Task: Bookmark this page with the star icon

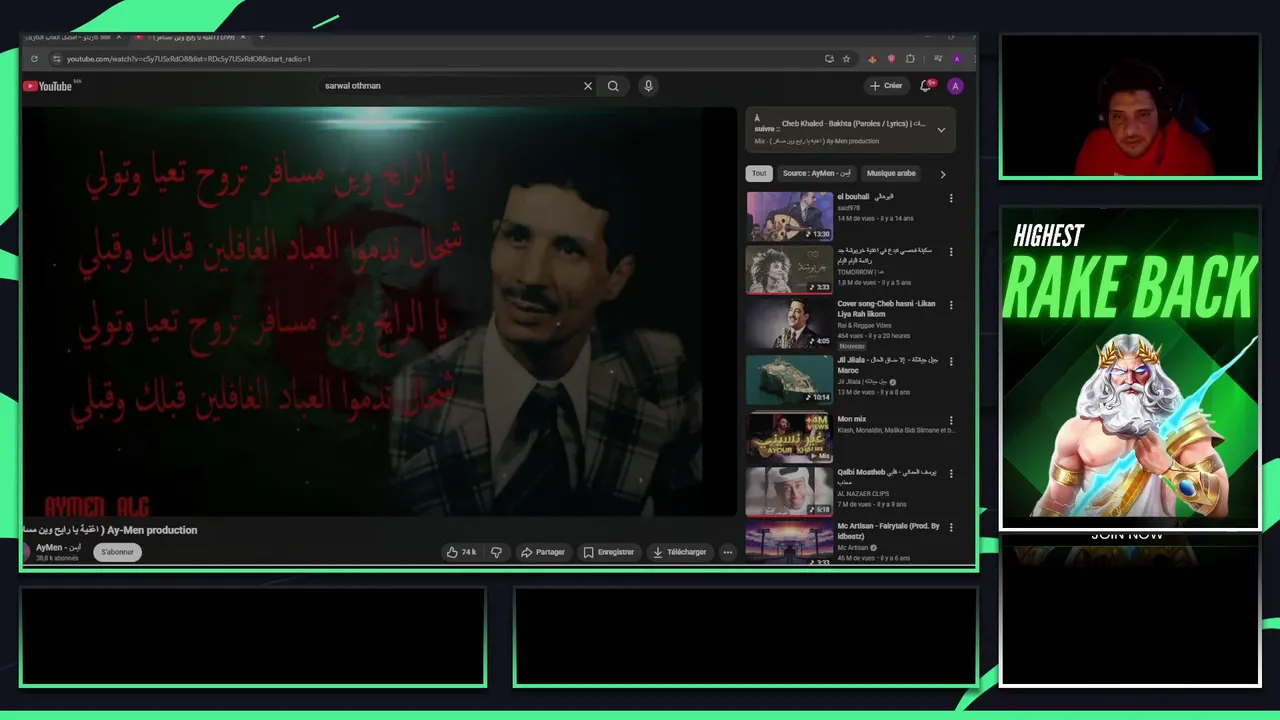Action: click(x=846, y=59)
